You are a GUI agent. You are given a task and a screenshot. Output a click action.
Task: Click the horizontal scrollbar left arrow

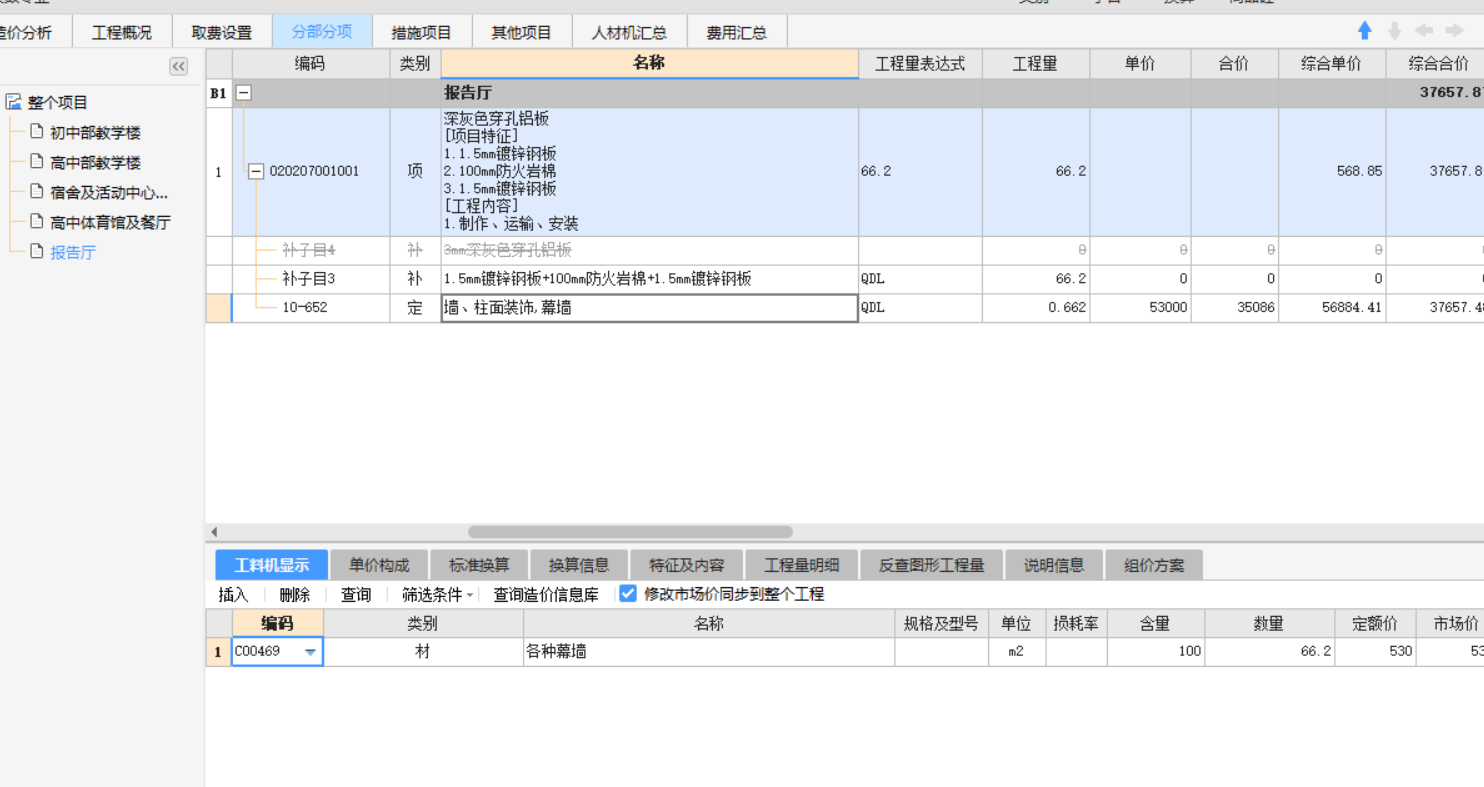[x=214, y=532]
